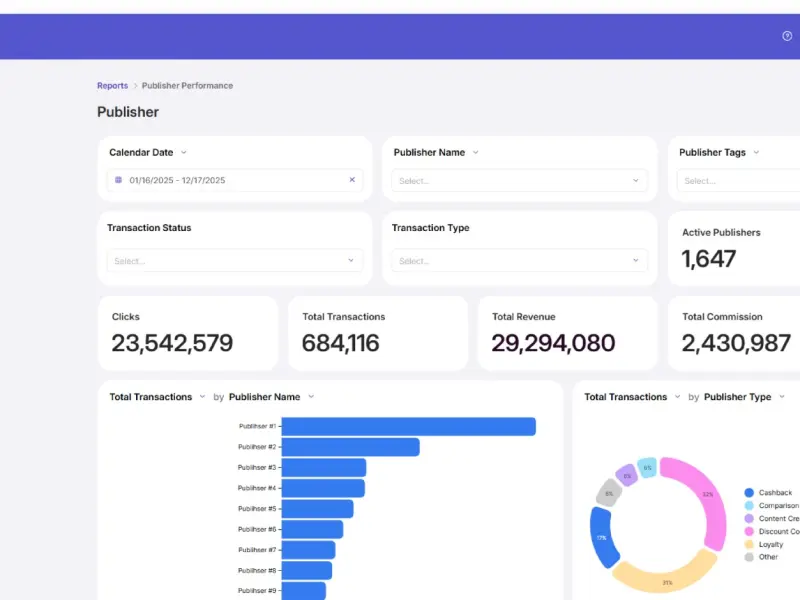Viewport: 800px width, 600px height.
Task: Go to Reports breadcrumb link
Action: tap(112, 86)
